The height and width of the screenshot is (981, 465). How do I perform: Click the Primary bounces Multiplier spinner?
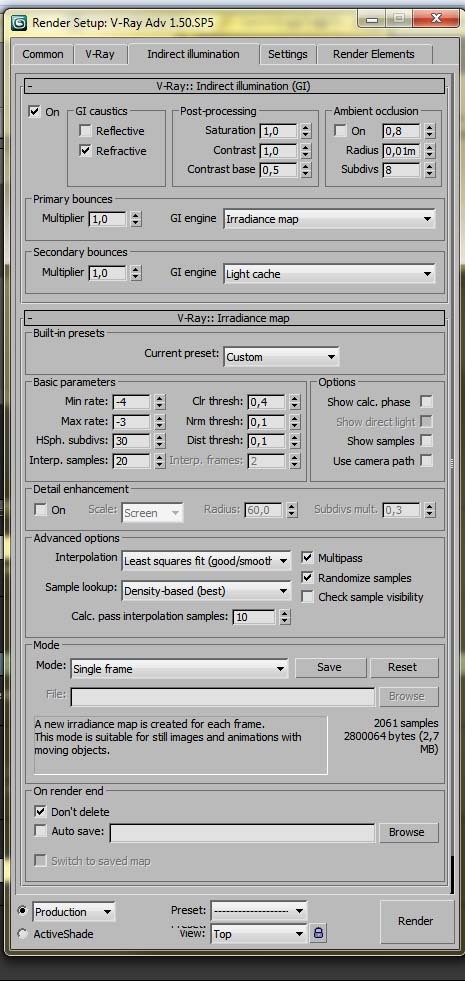[x=136, y=219]
